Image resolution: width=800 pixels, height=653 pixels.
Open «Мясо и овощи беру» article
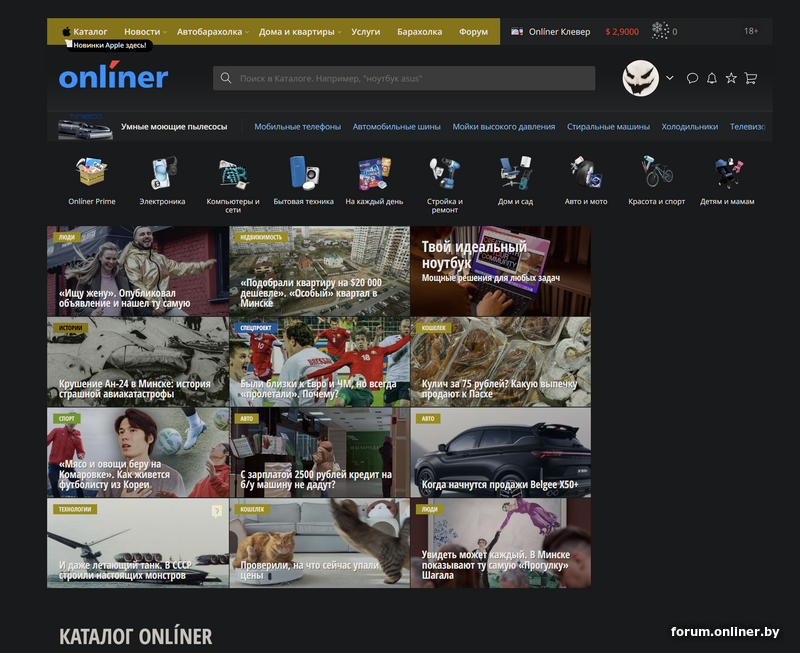(x=138, y=452)
